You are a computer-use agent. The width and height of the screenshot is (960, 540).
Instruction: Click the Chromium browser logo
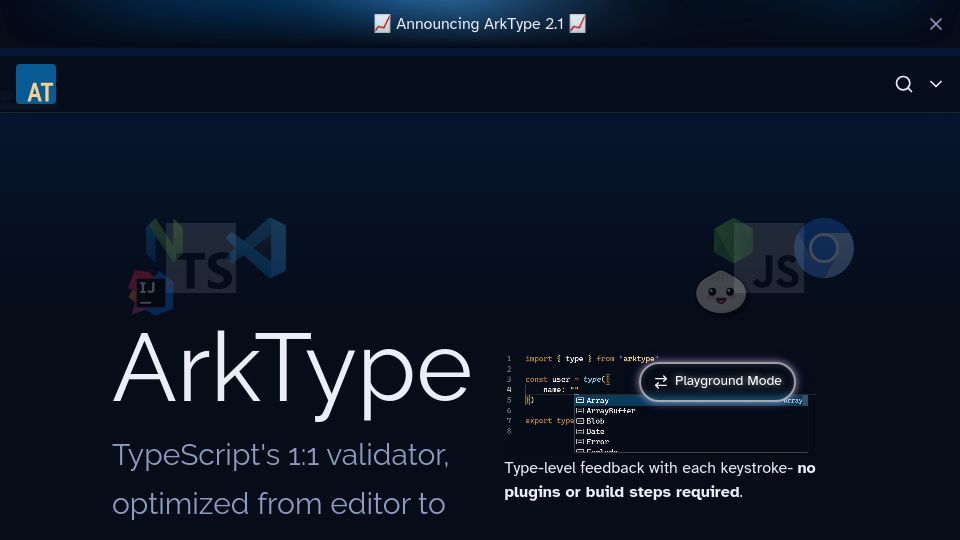pyautogui.click(x=823, y=248)
